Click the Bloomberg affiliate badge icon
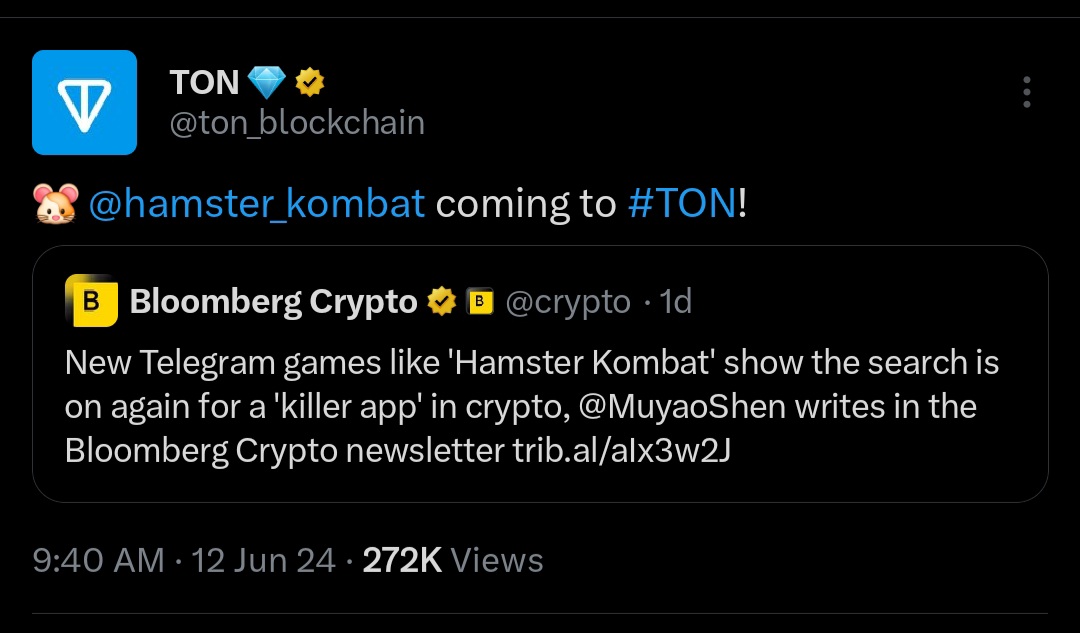This screenshot has width=1080, height=633. tap(481, 301)
